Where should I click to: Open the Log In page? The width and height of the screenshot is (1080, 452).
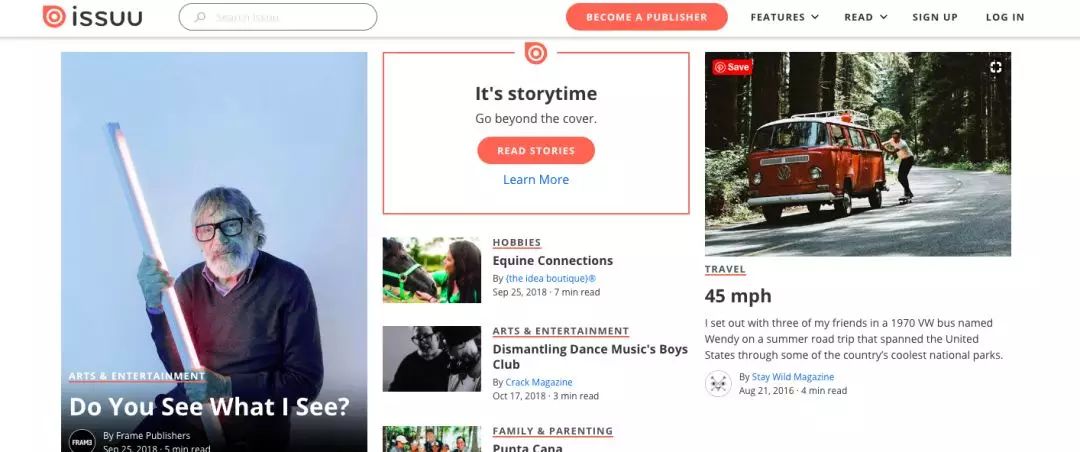pos(1005,17)
